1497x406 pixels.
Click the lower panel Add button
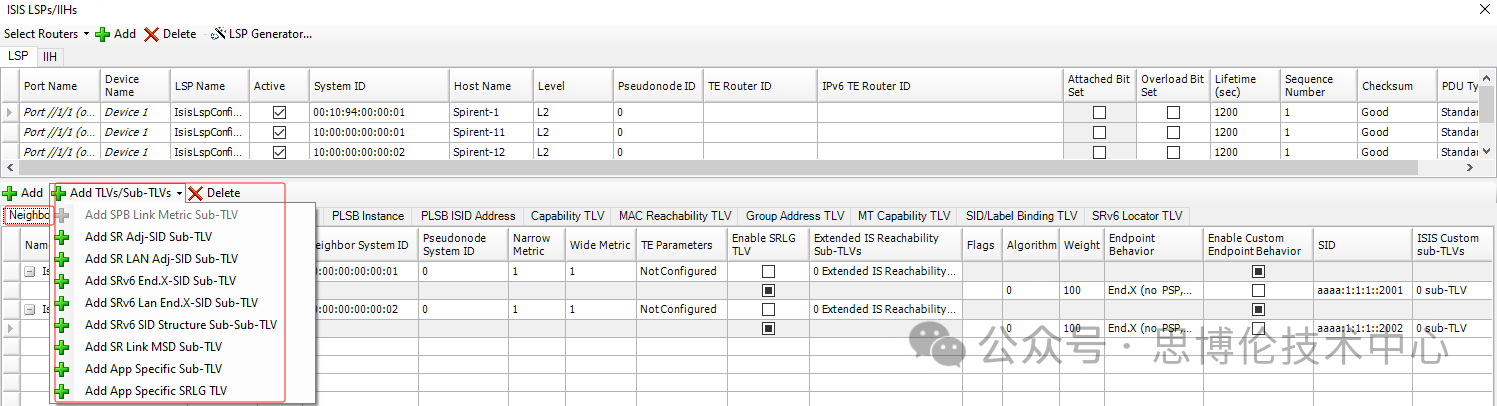22,193
